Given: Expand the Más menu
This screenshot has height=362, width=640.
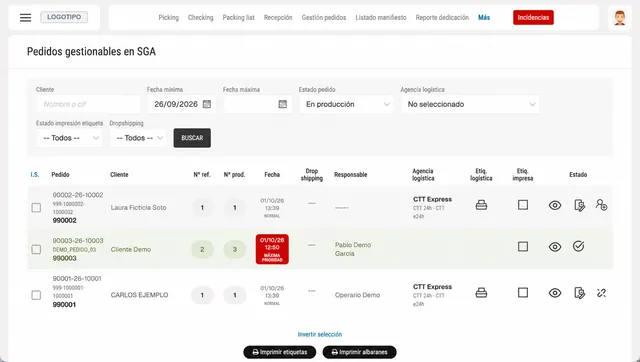Looking at the screenshot, I should 484,18.
